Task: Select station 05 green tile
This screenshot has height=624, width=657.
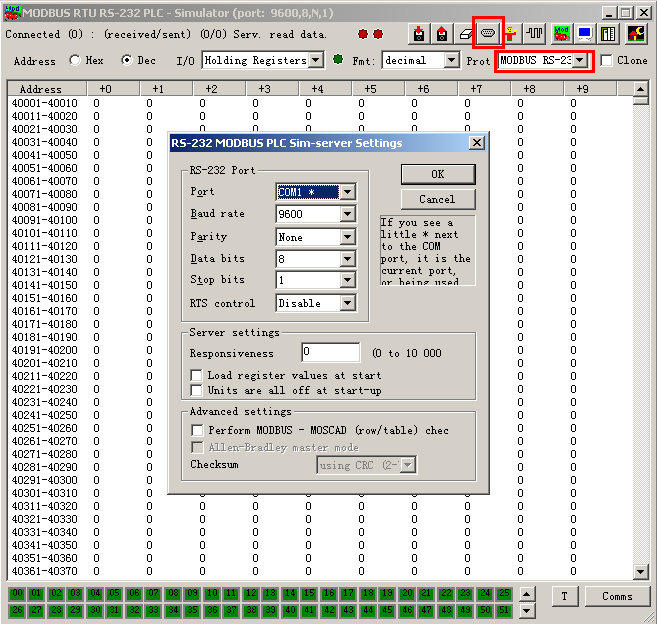Action: click(114, 593)
